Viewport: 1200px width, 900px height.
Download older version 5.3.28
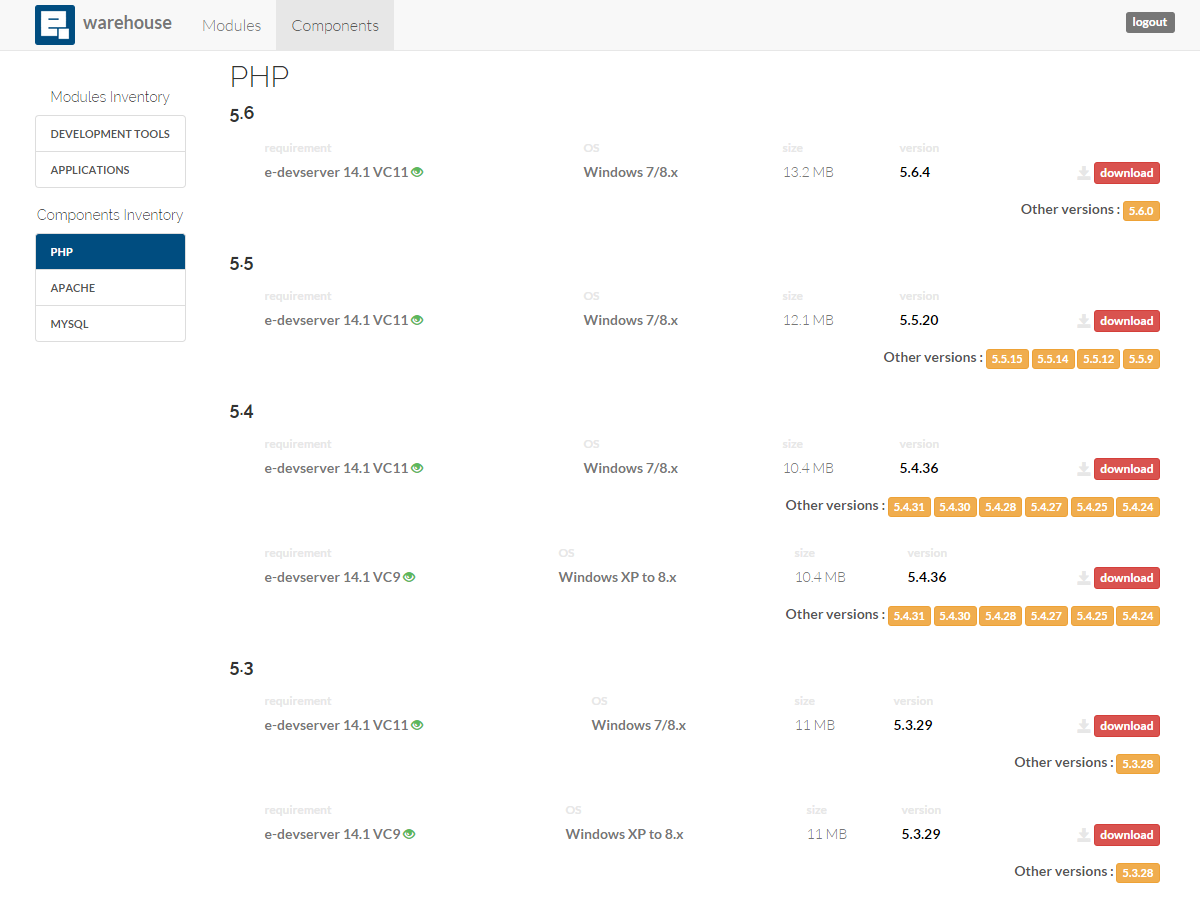tap(1138, 763)
